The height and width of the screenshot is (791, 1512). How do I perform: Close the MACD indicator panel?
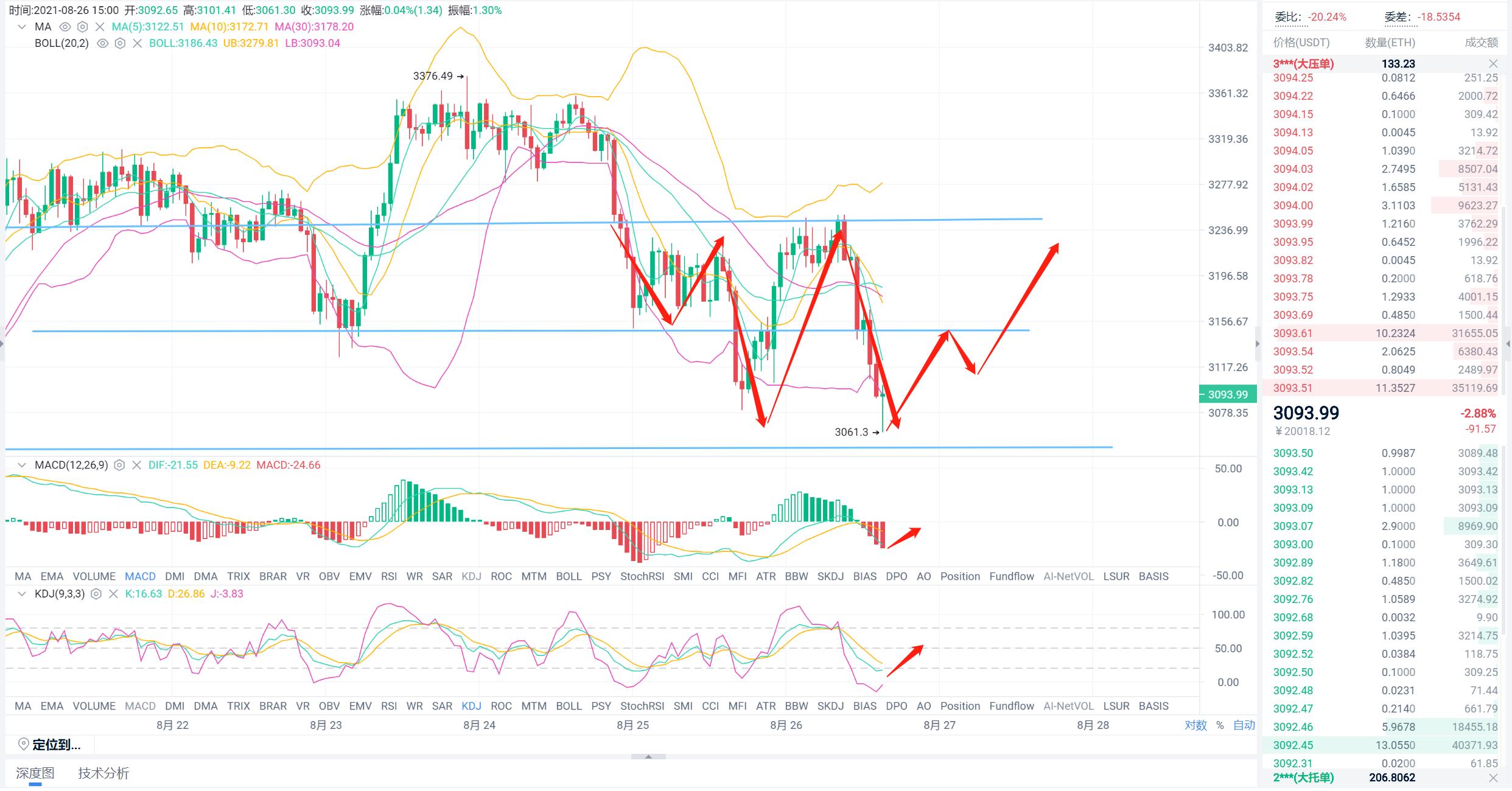136,465
